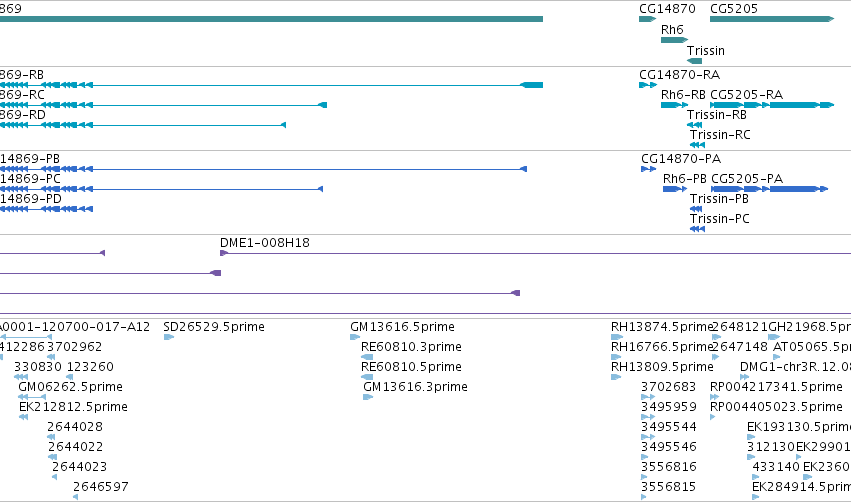Select protein Trissin-PC
851x502 pixels.
click(697, 229)
